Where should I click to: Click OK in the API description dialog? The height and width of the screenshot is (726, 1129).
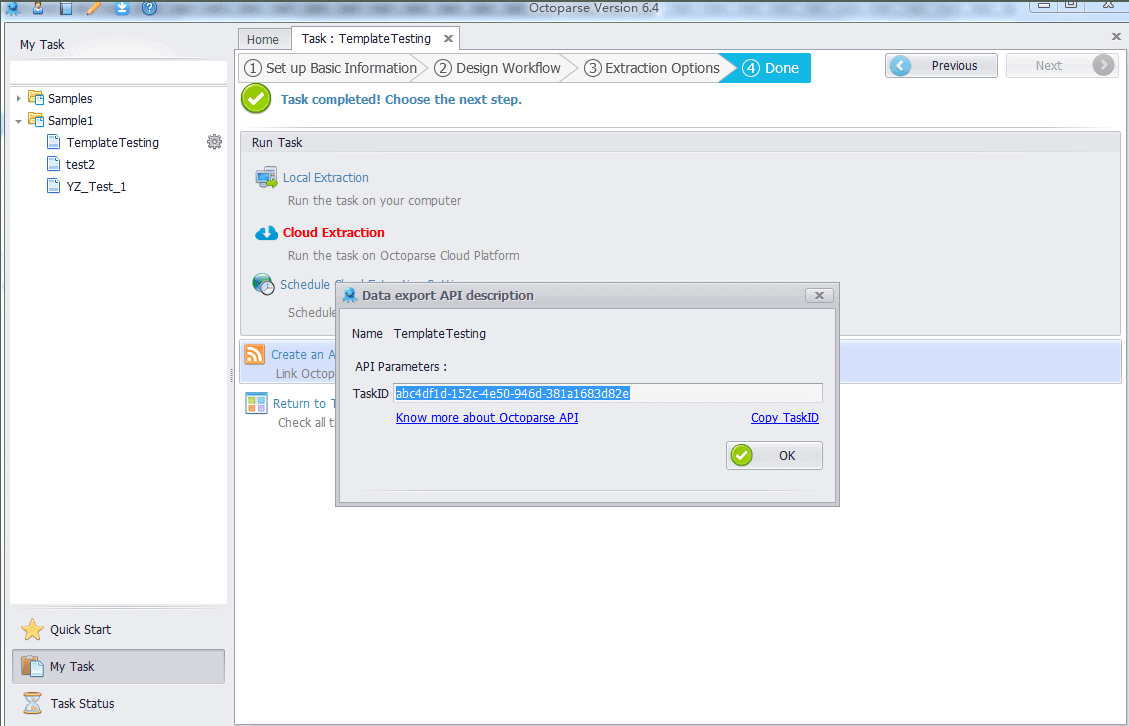point(774,455)
